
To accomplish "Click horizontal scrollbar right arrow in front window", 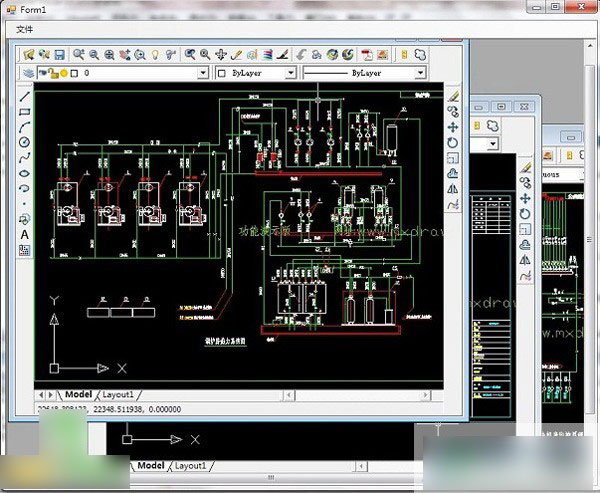I will click(x=425, y=395).
